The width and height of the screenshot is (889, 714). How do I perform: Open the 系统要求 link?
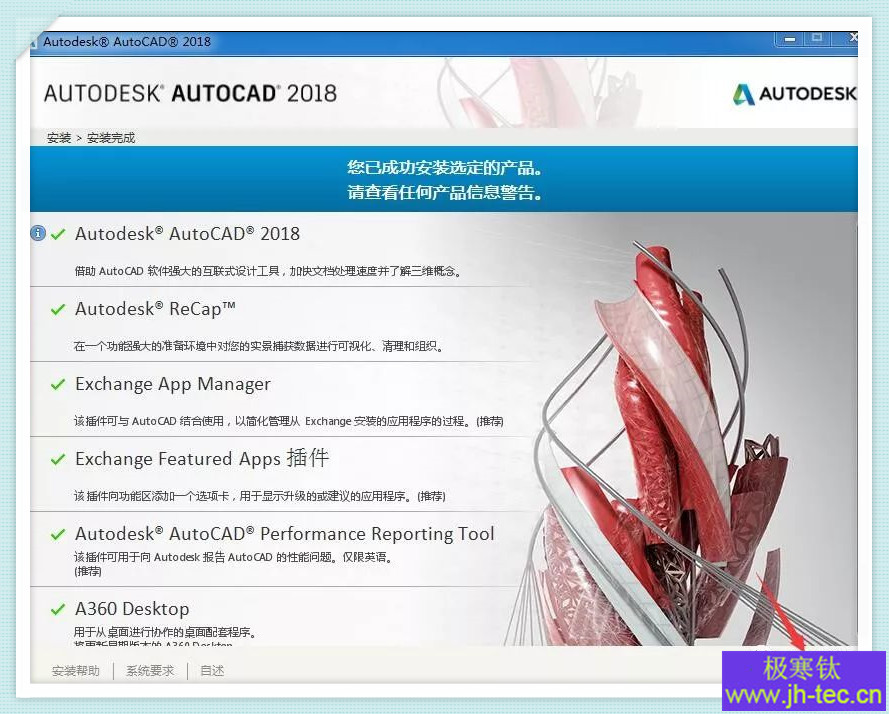pos(150,671)
